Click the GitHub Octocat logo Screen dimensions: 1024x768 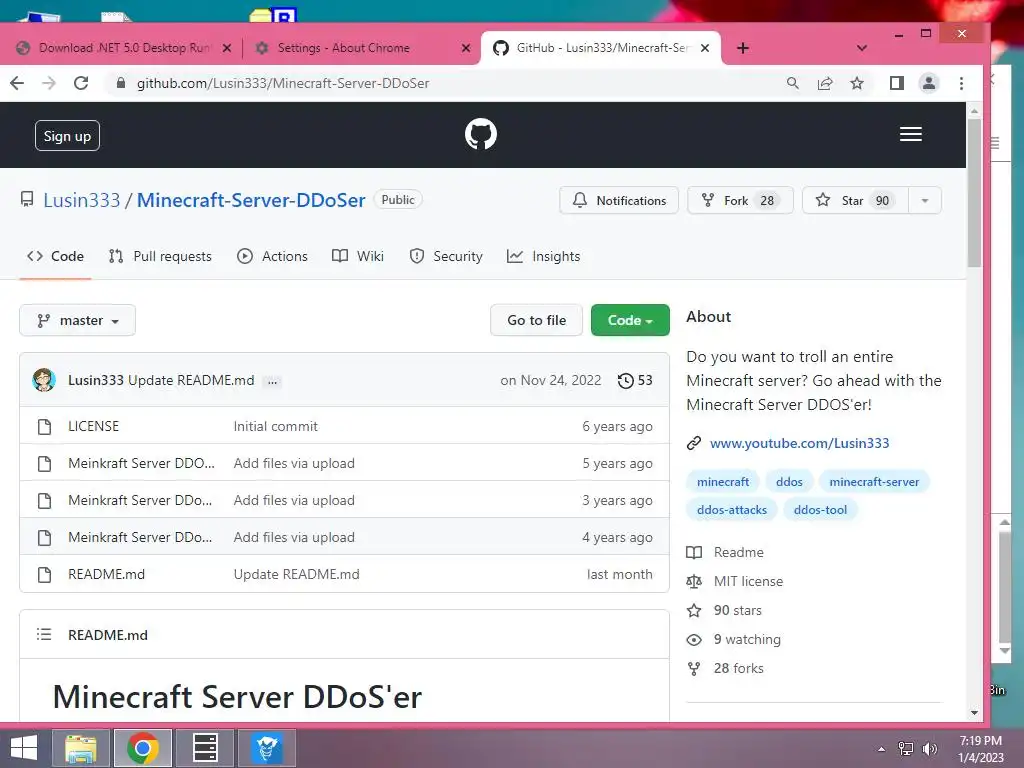481,135
